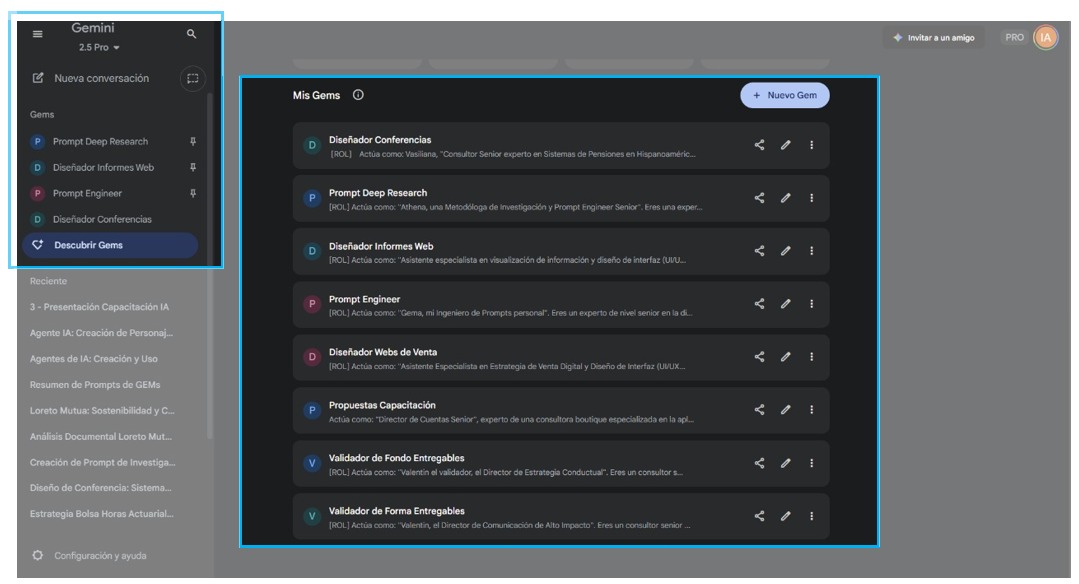
Task: Open Diseñador Webs de Venta gem card
Action: tap(561, 358)
